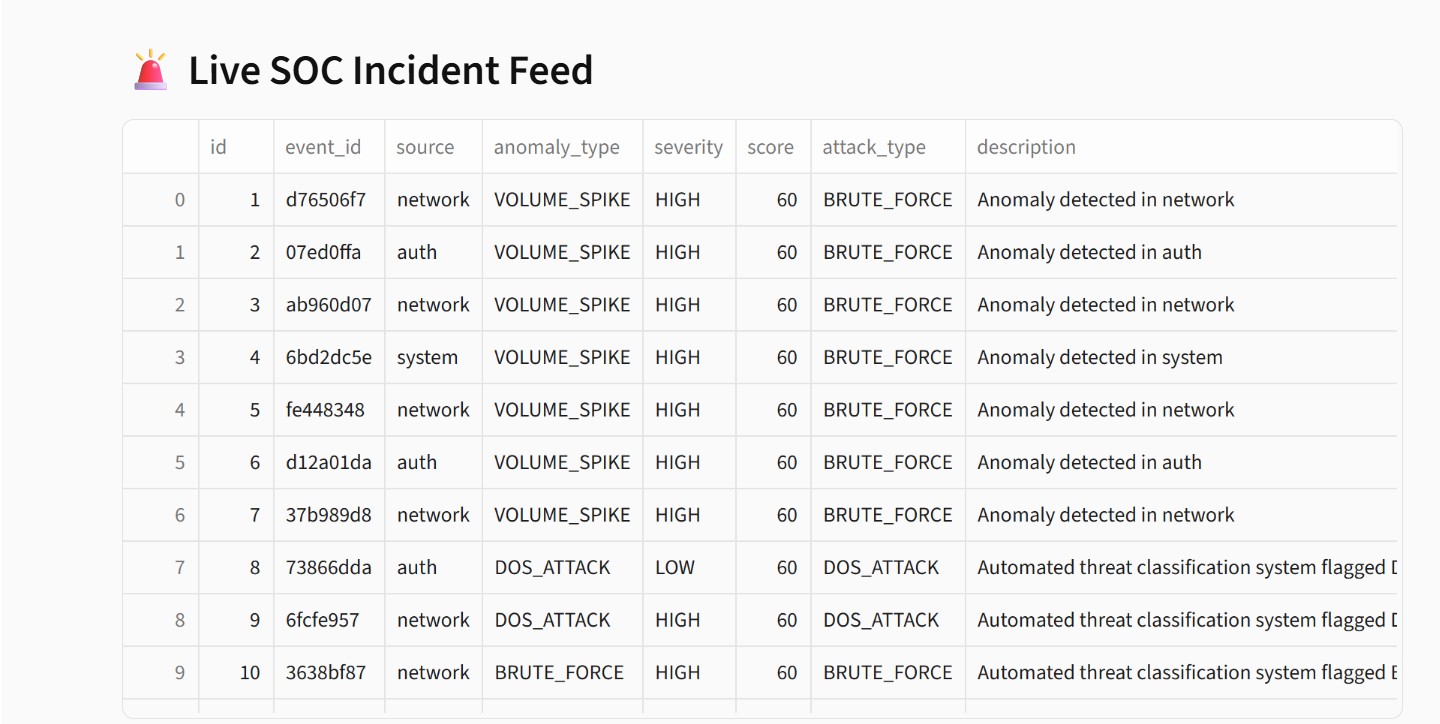
Task: Select the LOW severity cell
Action: click(689, 567)
